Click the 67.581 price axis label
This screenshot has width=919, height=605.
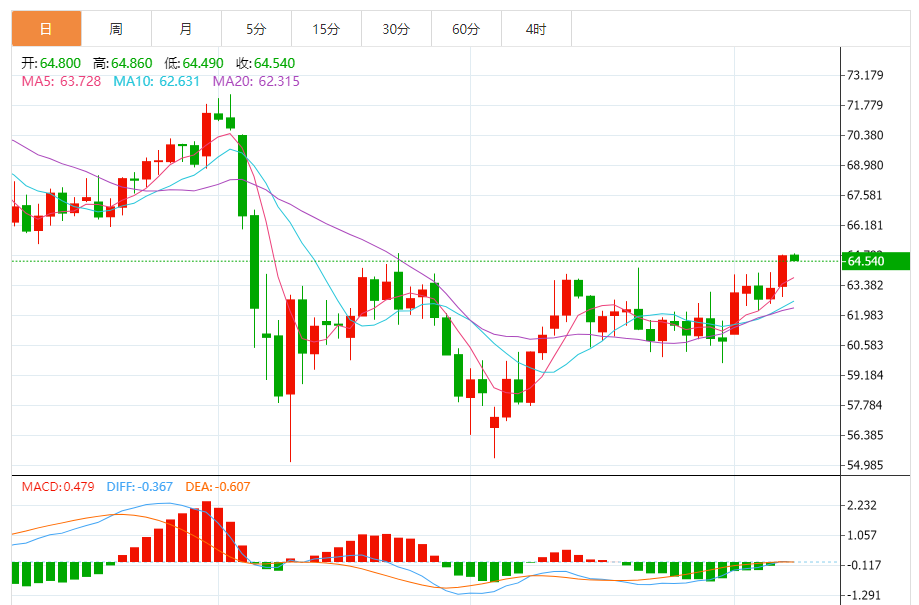tap(865, 195)
